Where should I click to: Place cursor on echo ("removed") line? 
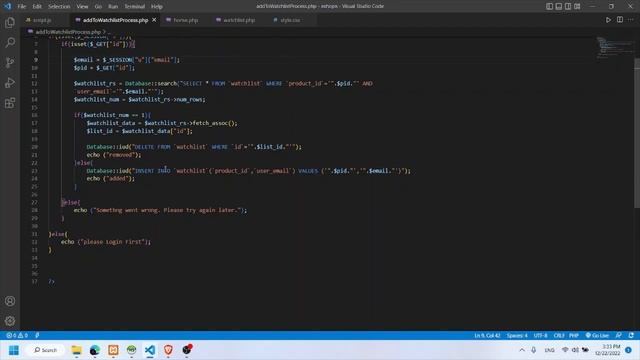[x=113, y=155]
